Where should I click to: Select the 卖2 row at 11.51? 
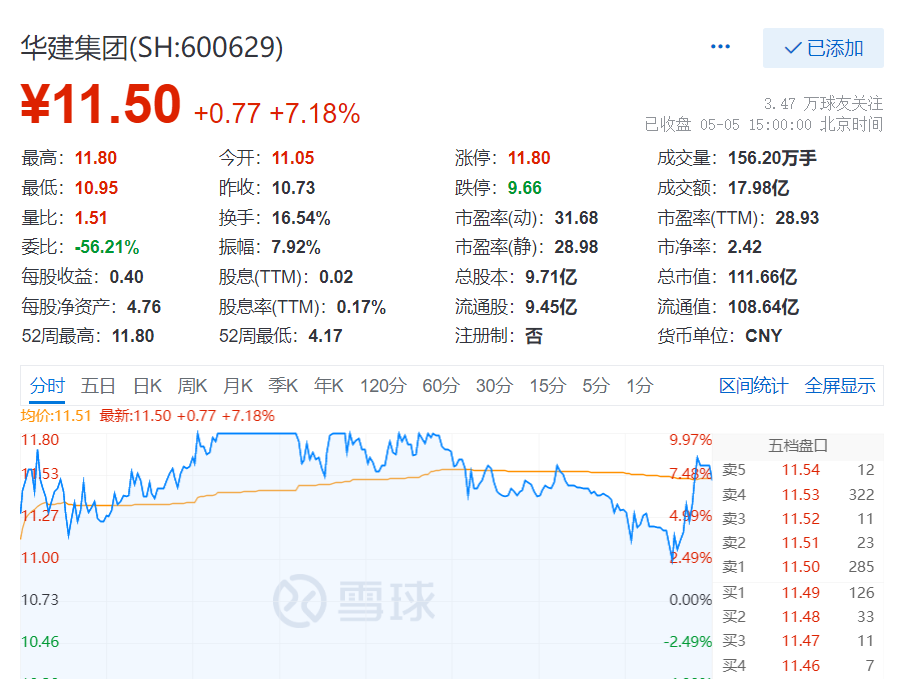(x=798, y=543)
